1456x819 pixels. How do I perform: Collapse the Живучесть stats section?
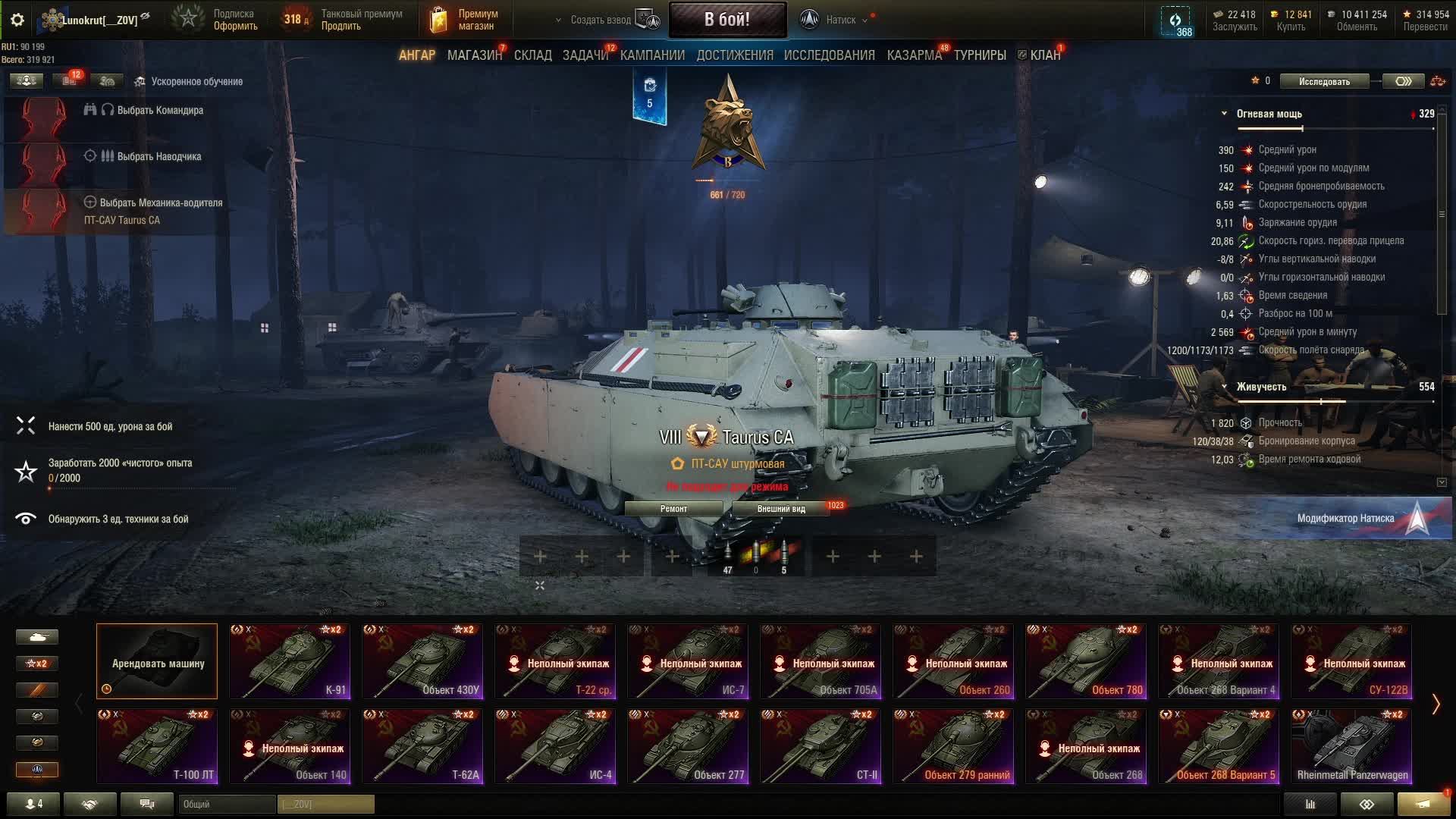point(1224,387)
